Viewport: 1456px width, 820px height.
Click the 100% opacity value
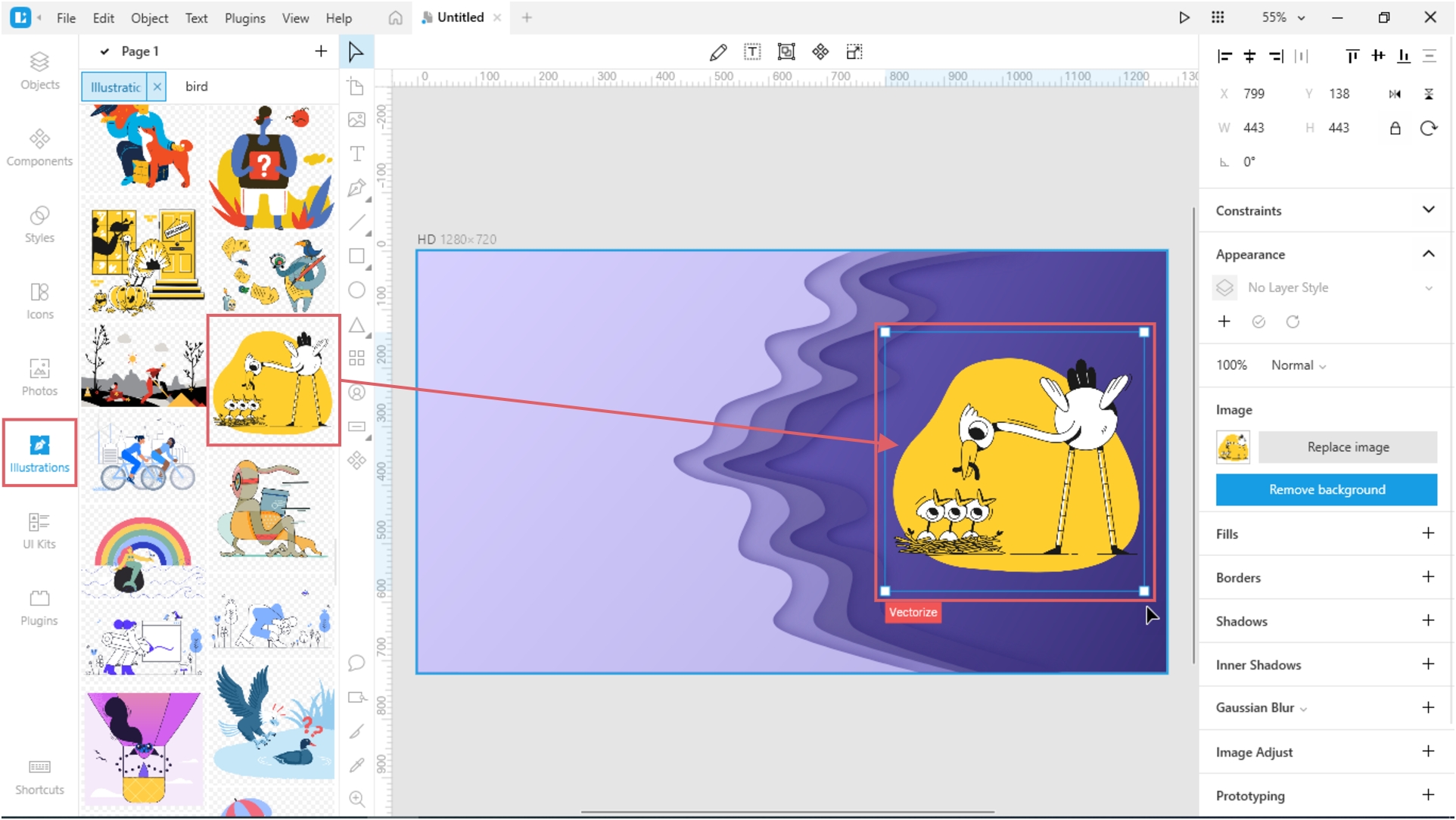pyautogui.click(x=1231, y=365)
